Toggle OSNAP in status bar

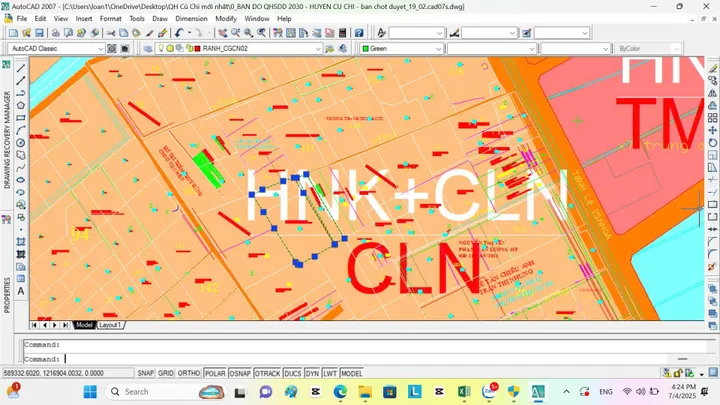[240, 373]
